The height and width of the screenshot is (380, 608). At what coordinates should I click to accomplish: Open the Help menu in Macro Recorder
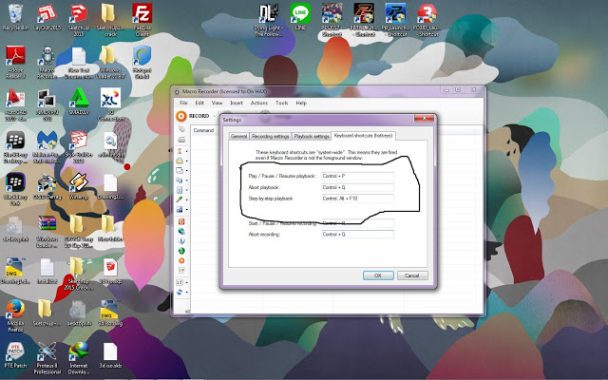click(301, 103)
